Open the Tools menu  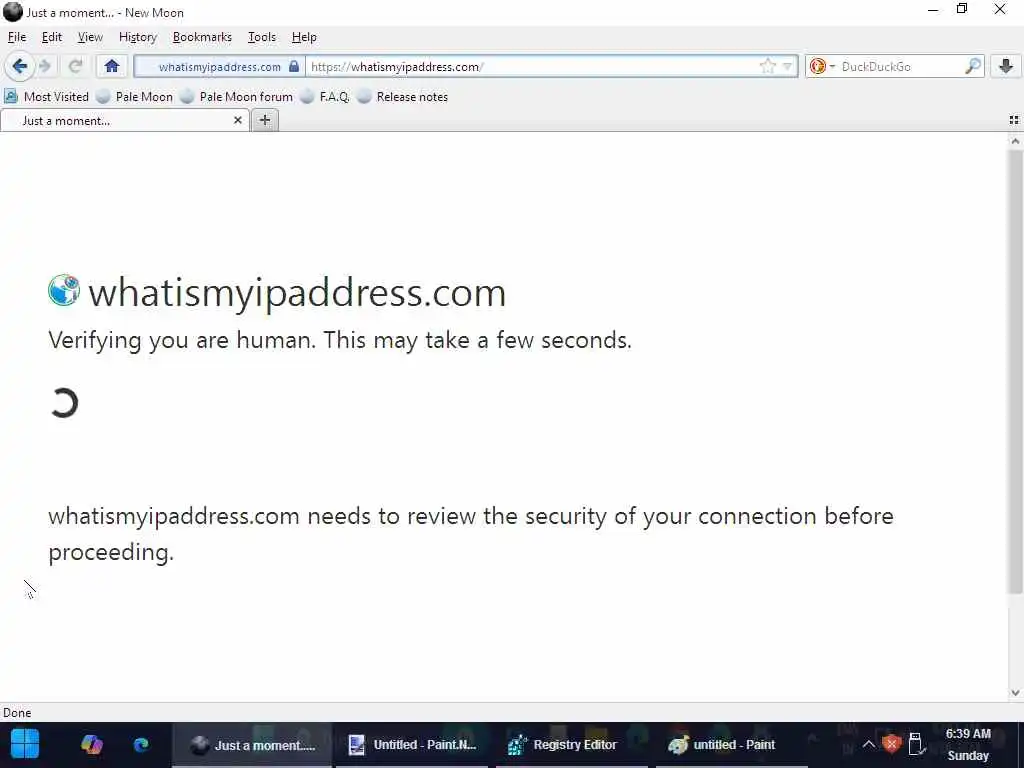point(262,37)
